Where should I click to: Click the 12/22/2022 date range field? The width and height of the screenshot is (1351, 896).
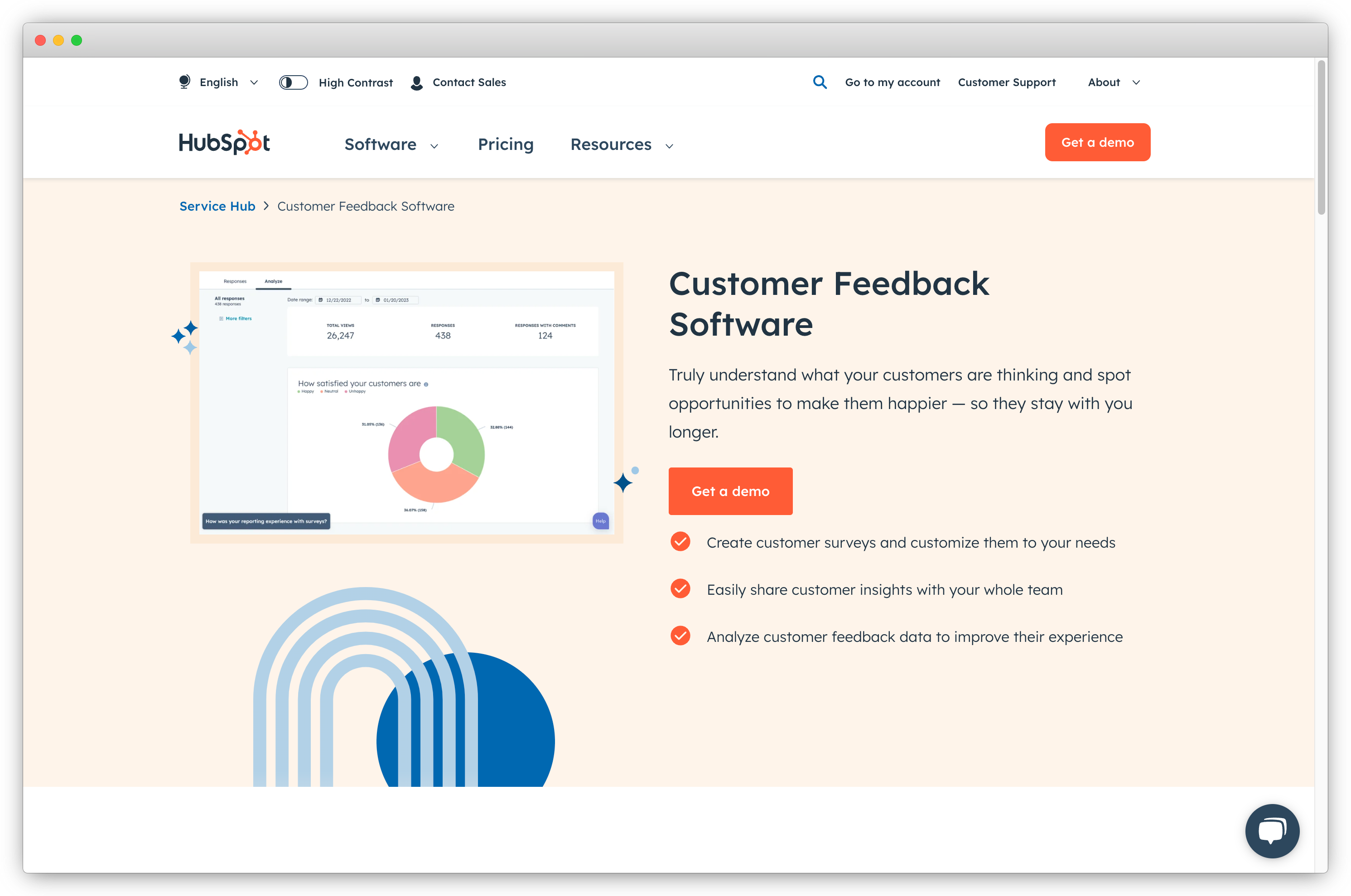coord(339,300)
